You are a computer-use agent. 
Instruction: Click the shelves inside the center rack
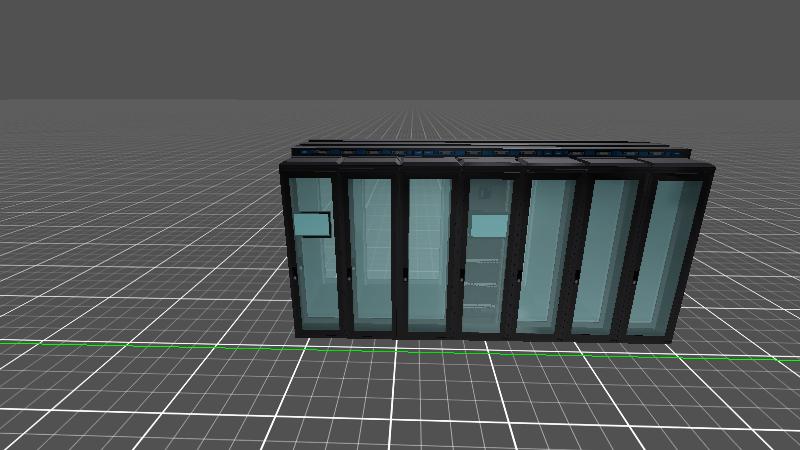(x=482, y=285)
